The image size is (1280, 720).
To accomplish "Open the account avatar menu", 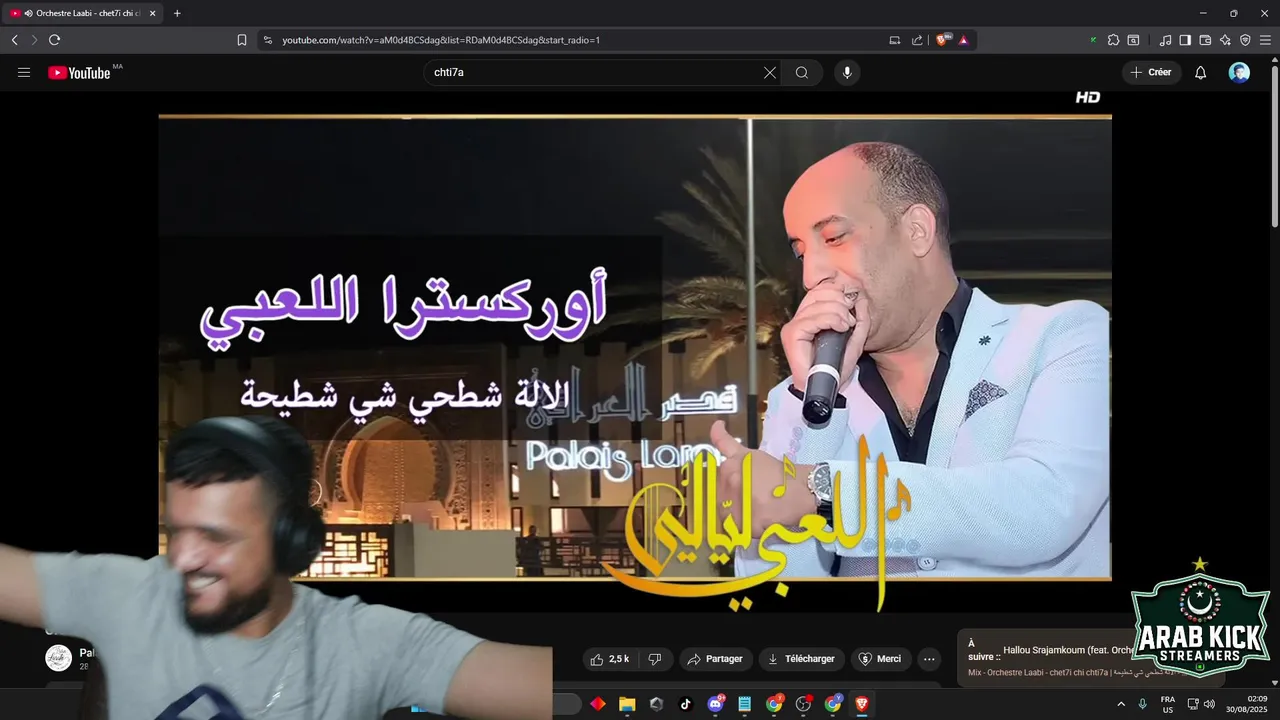I will coord(1239,72).
